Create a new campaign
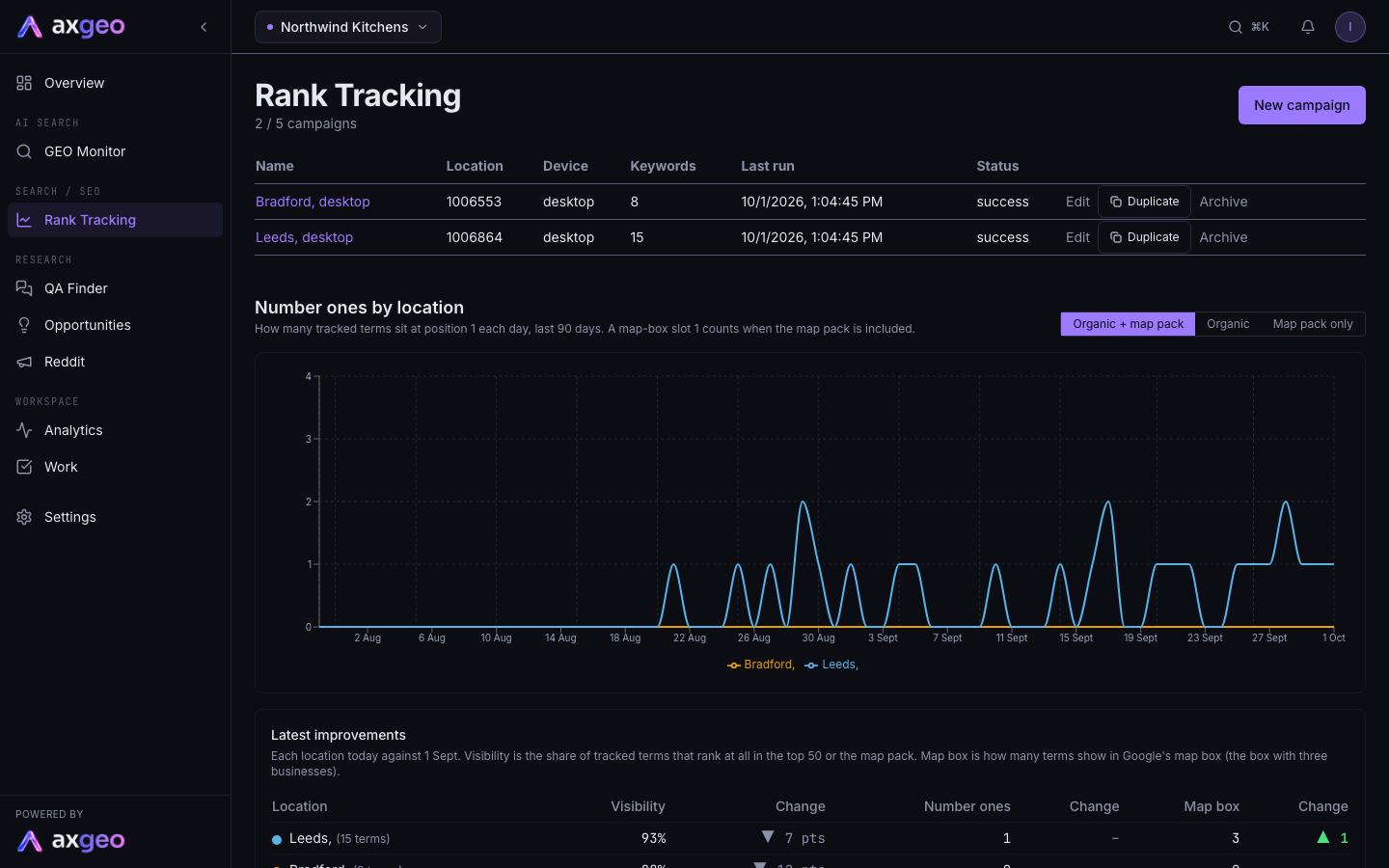The width and height of the screenshot is (1389, 868). pos(1301,105)
